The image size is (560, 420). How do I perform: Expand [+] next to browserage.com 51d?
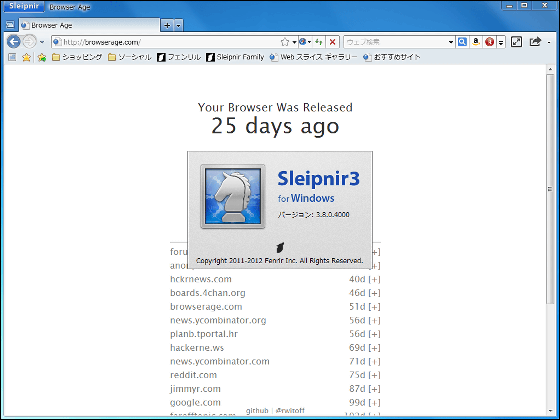tap(374, 307)
